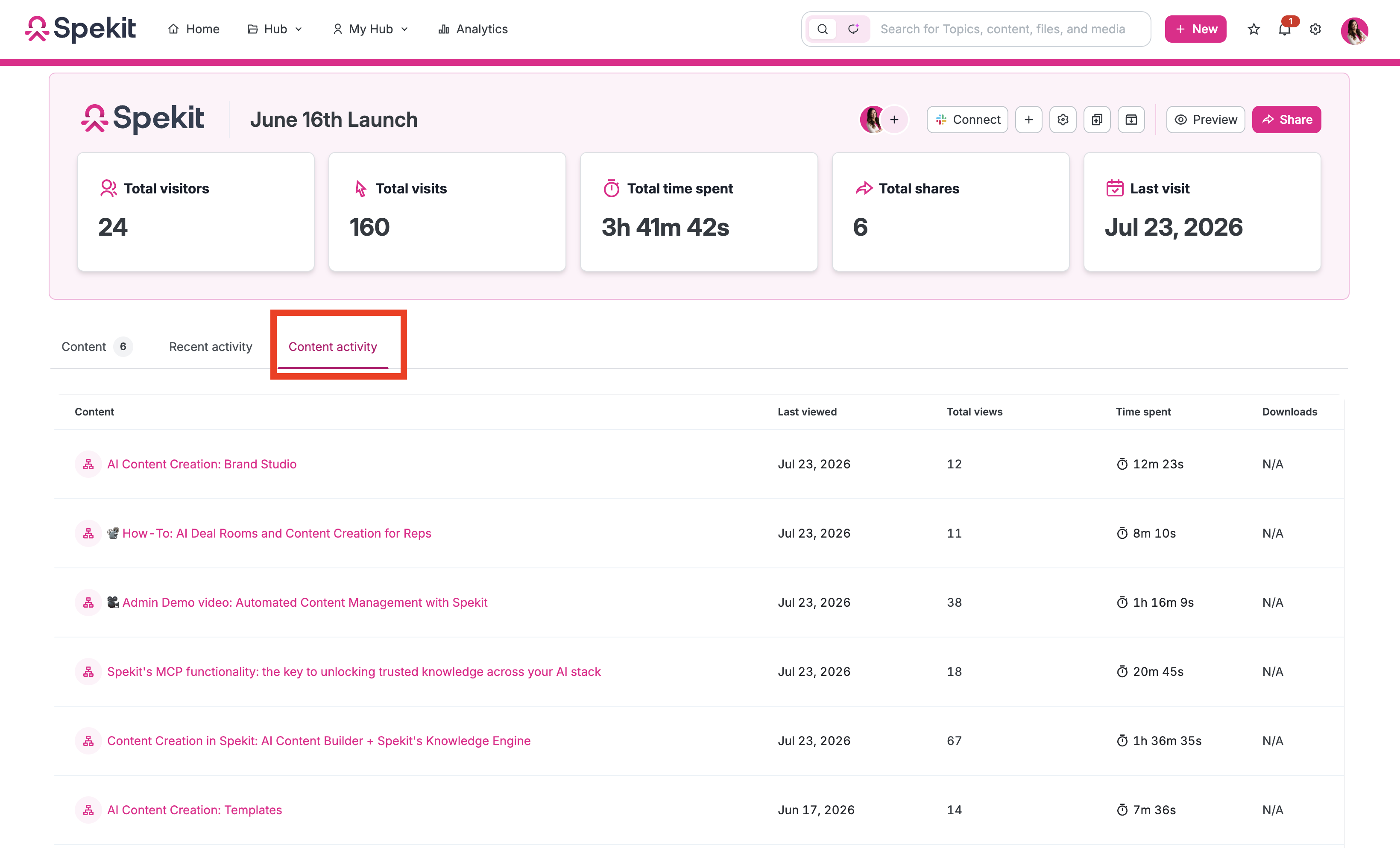Click the Jun 17, 2026 last viewed date
This screenshot has width=1400, height=848.
816,810
